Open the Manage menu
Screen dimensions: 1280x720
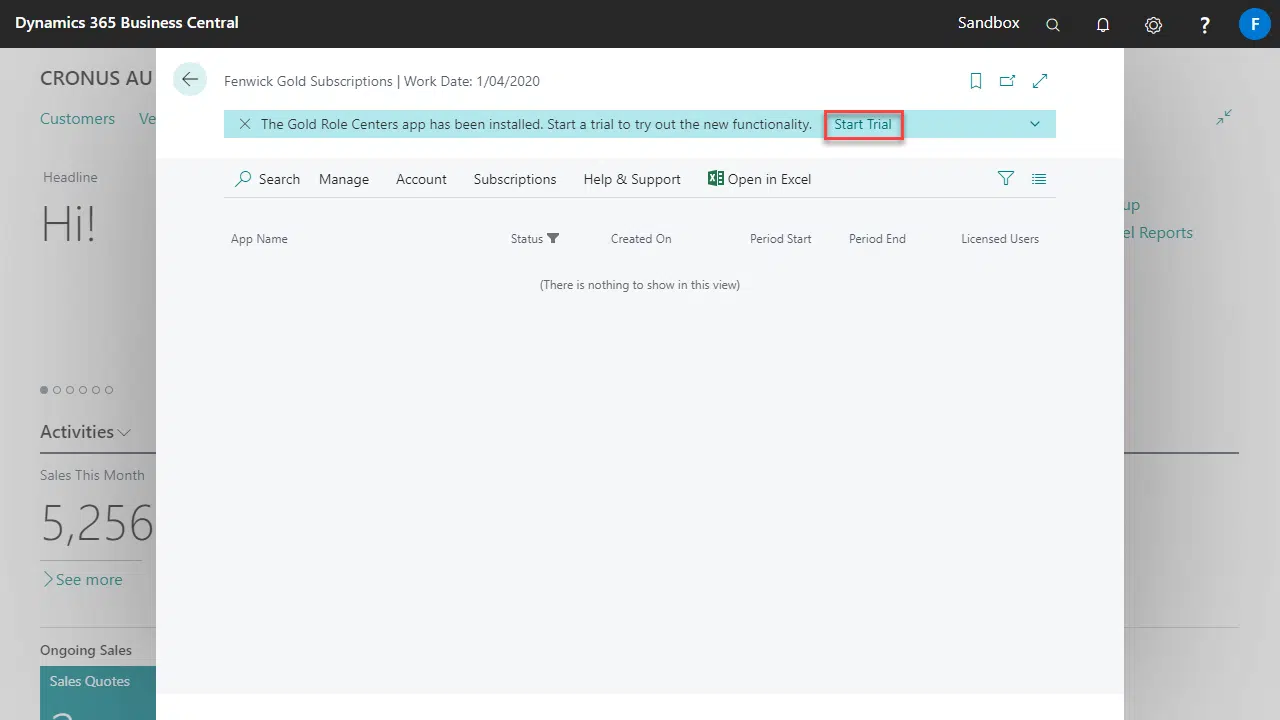point(344,179)
